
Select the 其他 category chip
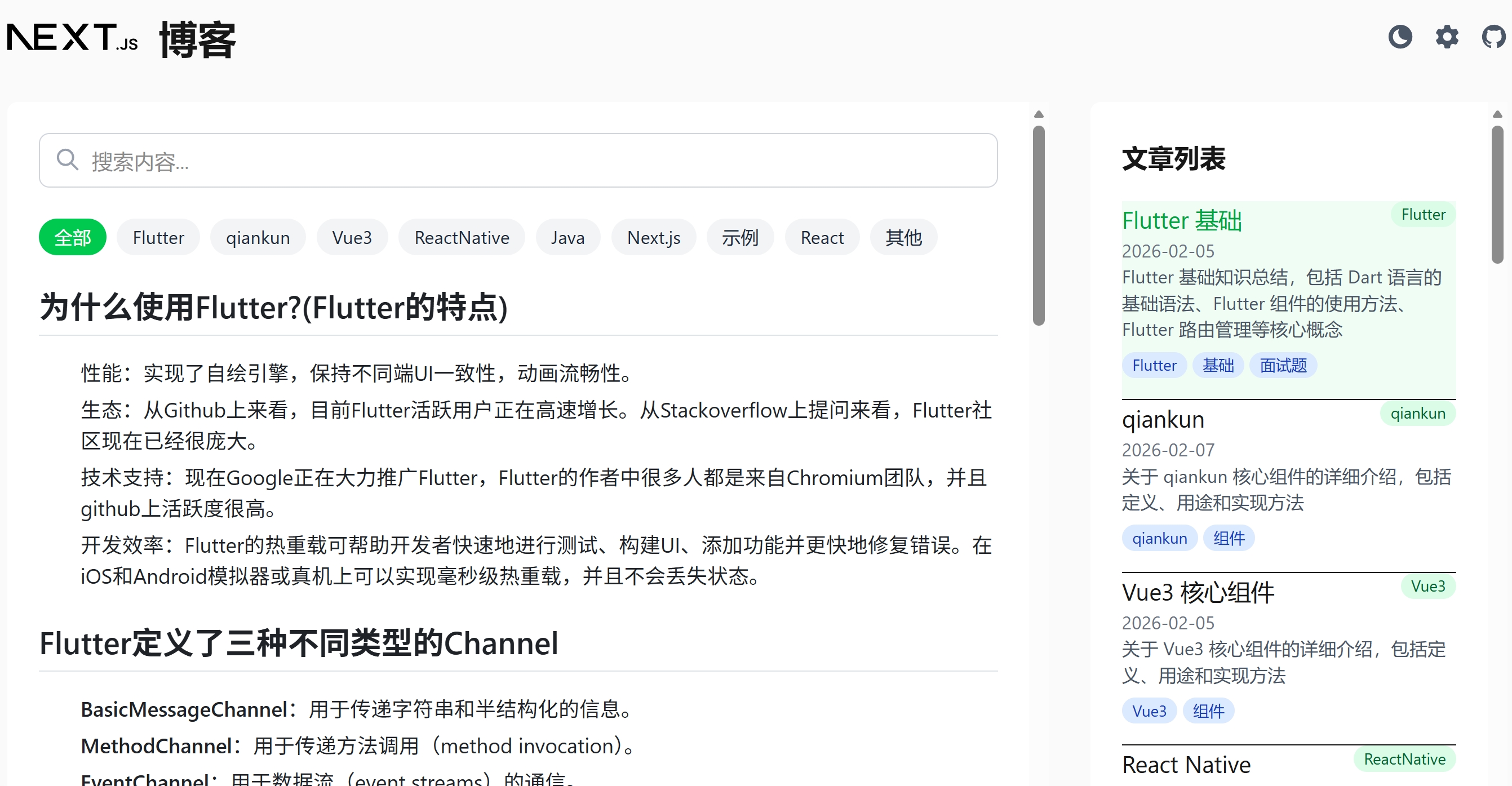[x=903, y=238]
